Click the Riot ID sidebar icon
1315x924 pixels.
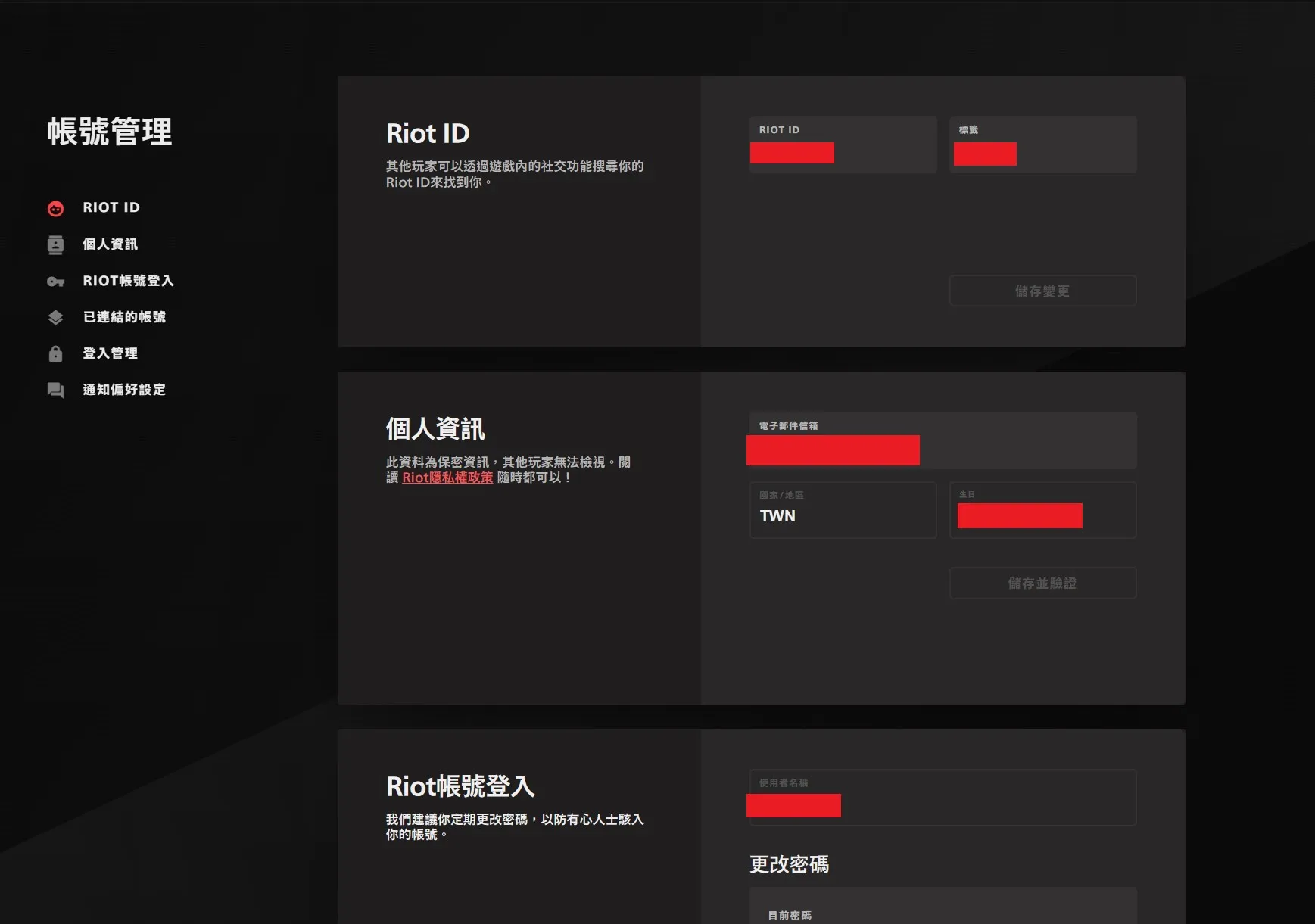pyautogui.click(x=55, y=208)
